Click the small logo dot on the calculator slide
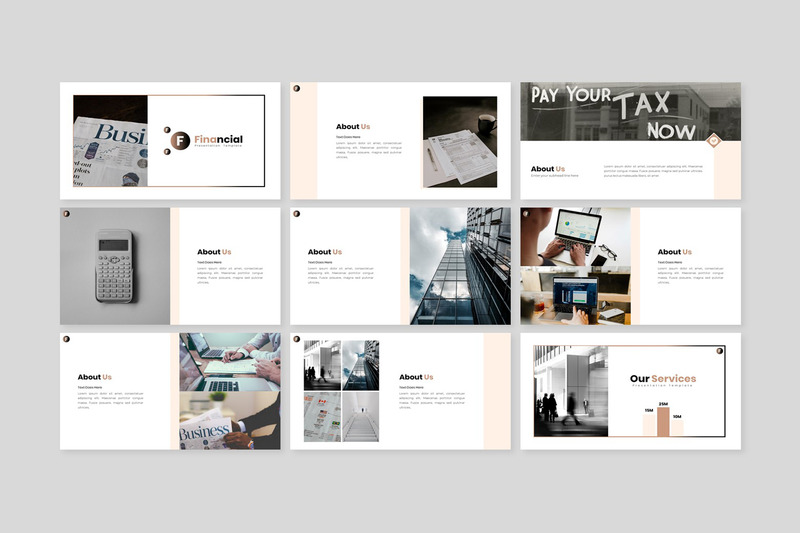This screenshot has width=800, height=533. click(66, 214)
